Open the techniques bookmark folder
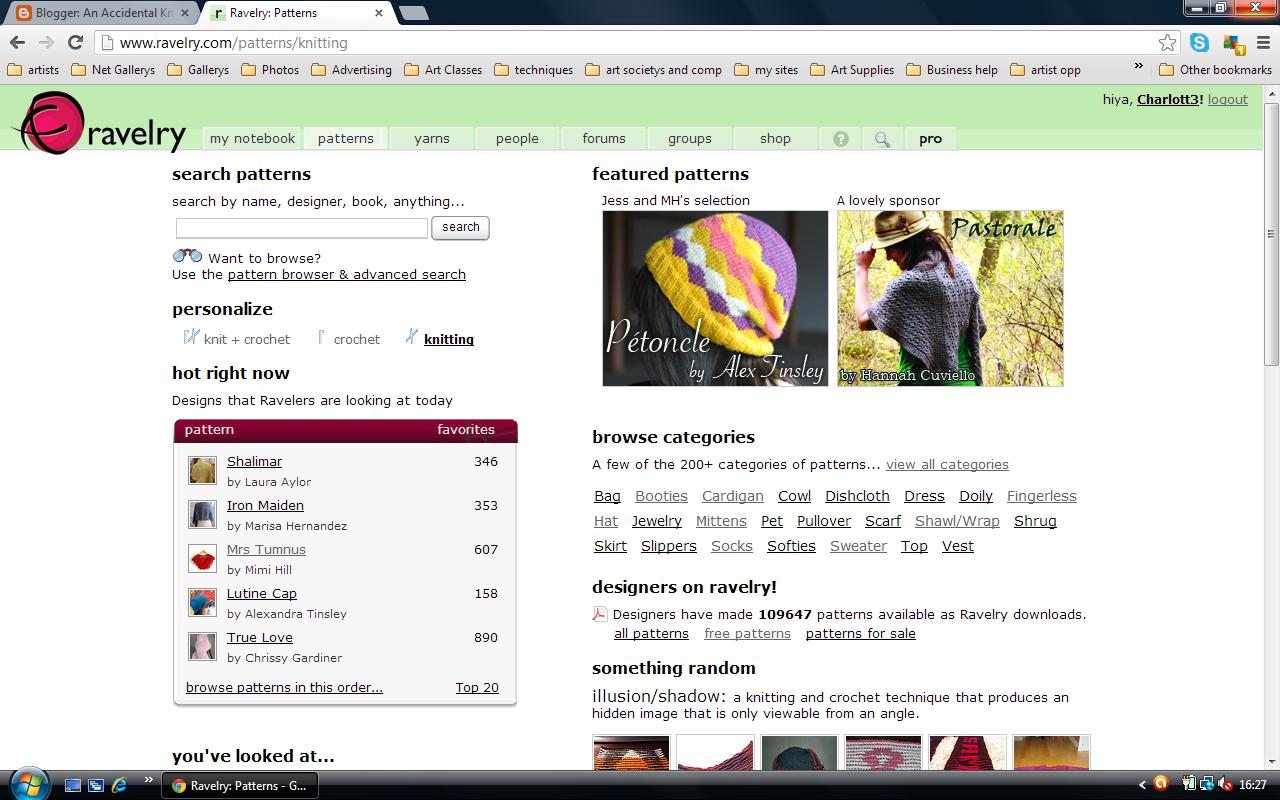 point(534,70)
